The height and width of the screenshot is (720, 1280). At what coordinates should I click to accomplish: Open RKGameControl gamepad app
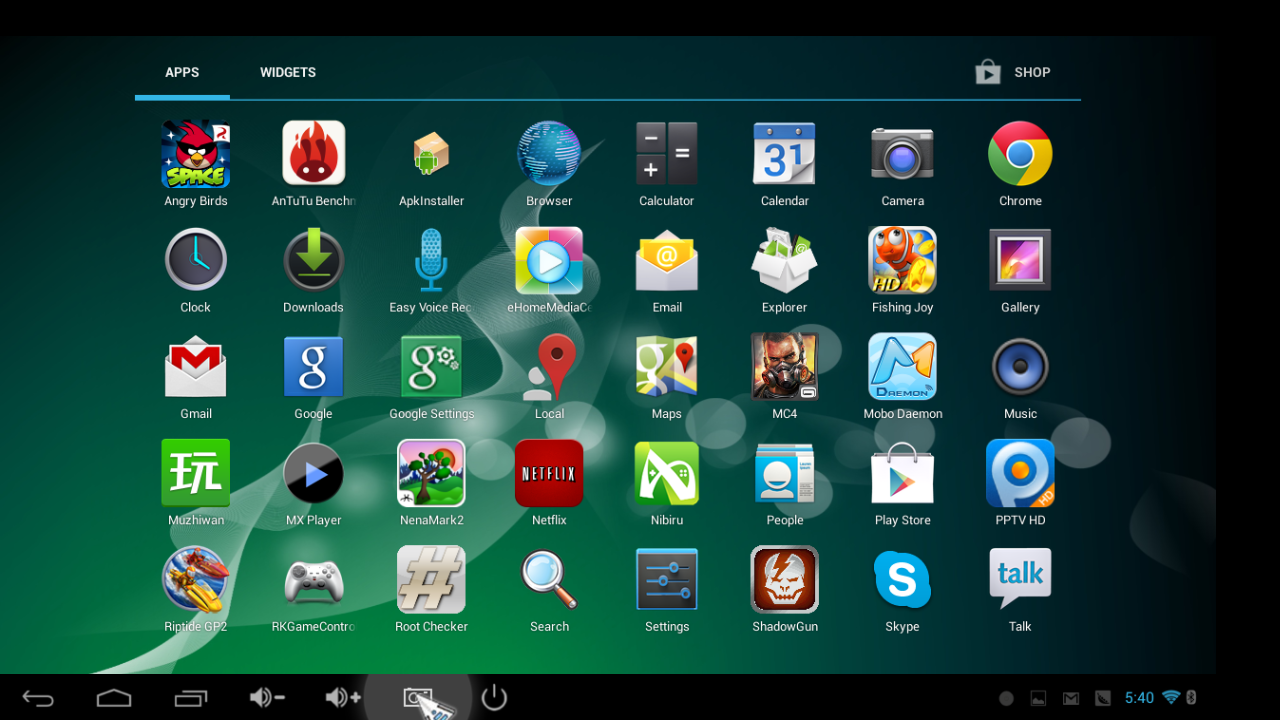click(314, 580)
